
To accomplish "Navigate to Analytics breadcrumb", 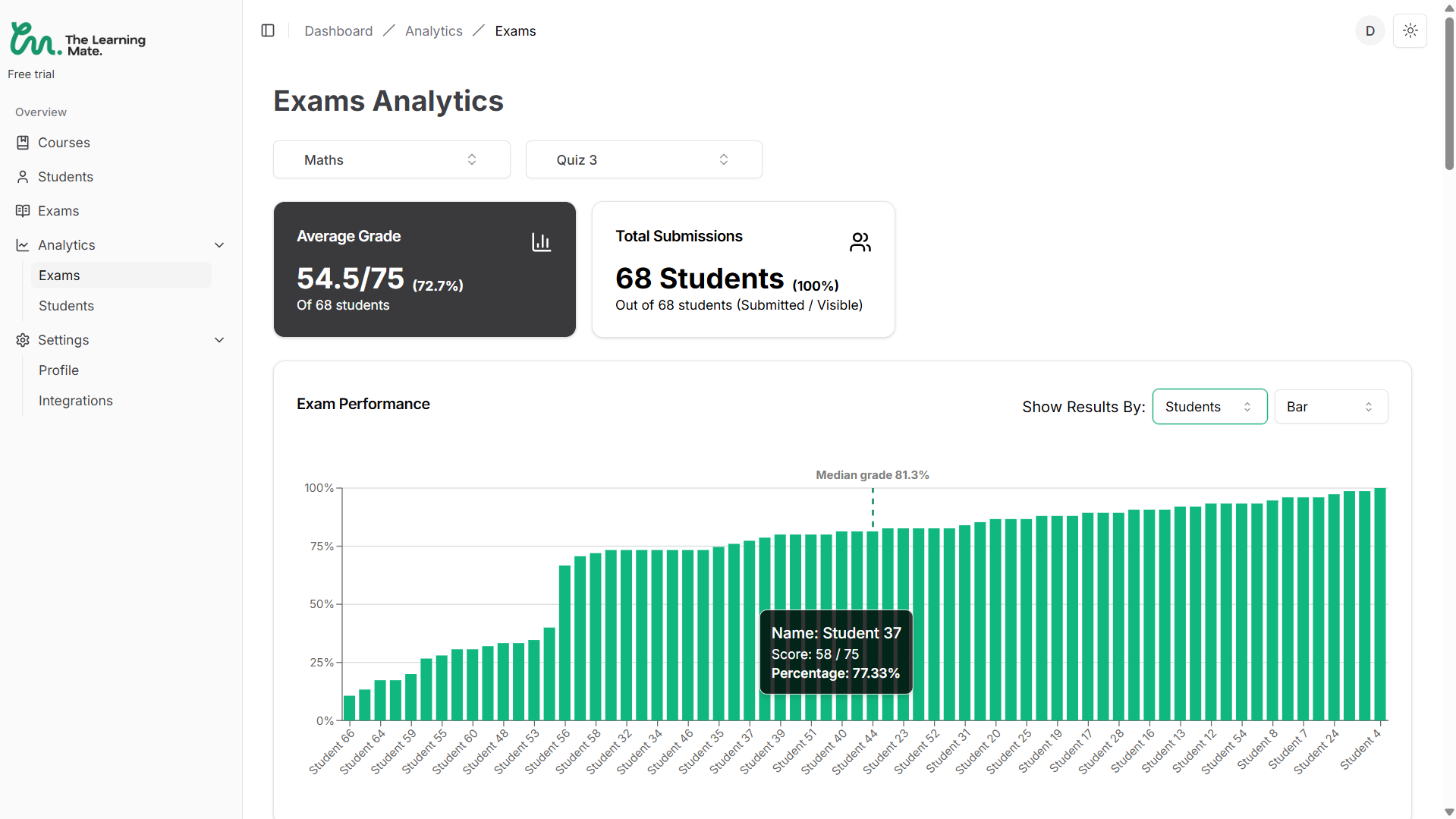I will [x=433, y=31].
